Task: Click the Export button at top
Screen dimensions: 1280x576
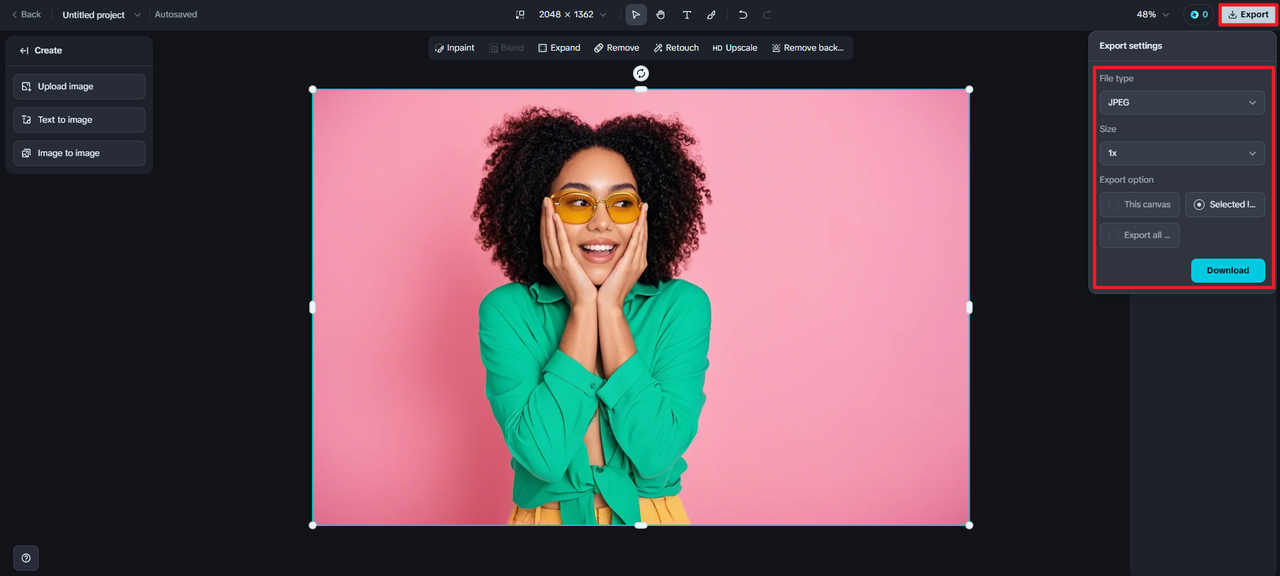Action: point(1248,15)
